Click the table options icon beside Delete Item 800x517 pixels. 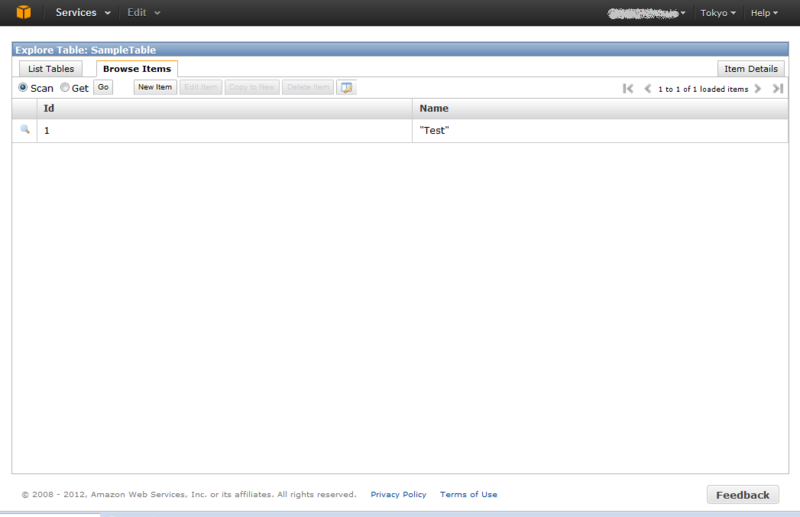(x=346, y=87)
